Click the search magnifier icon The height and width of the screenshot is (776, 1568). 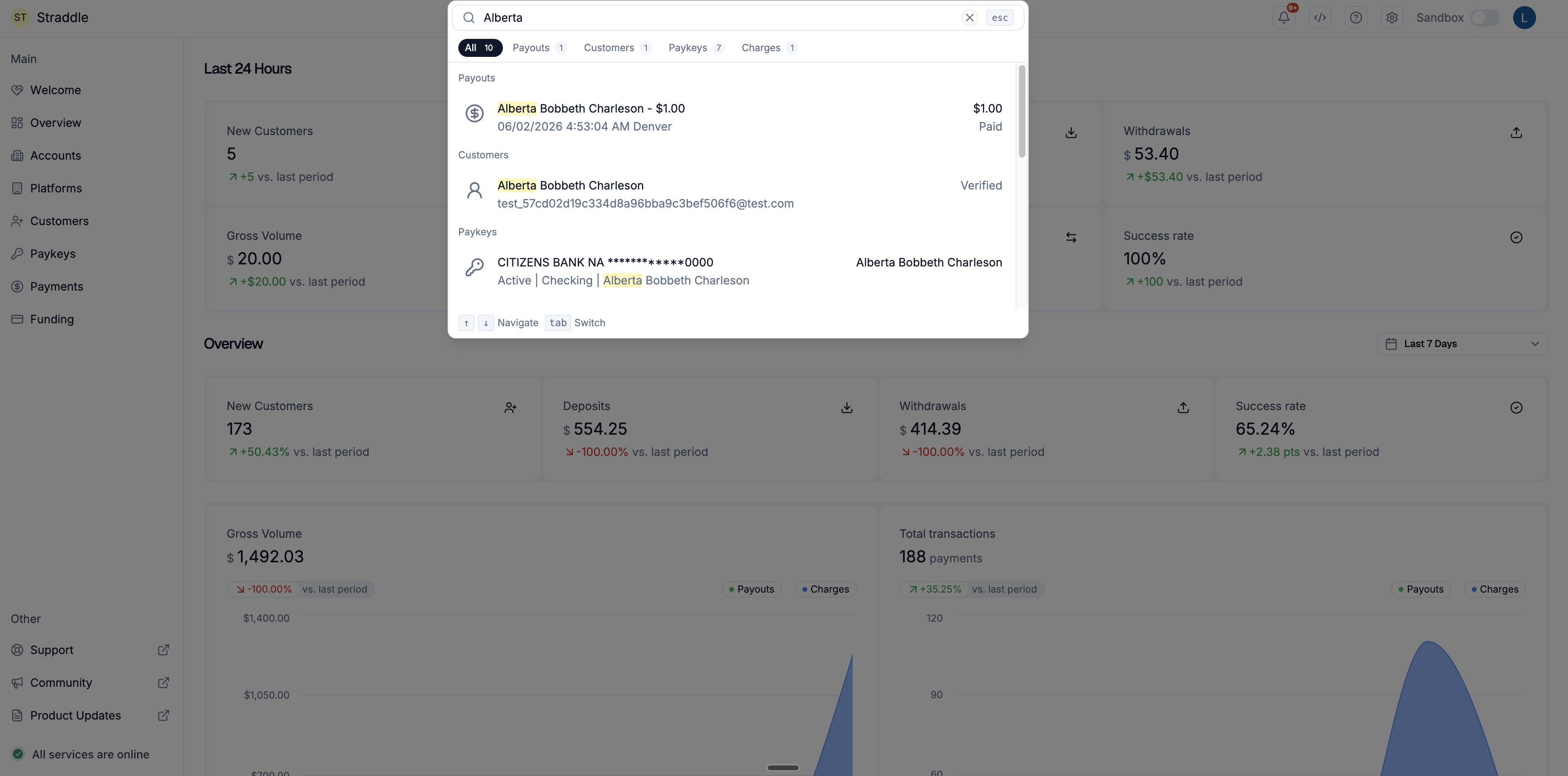469,18
